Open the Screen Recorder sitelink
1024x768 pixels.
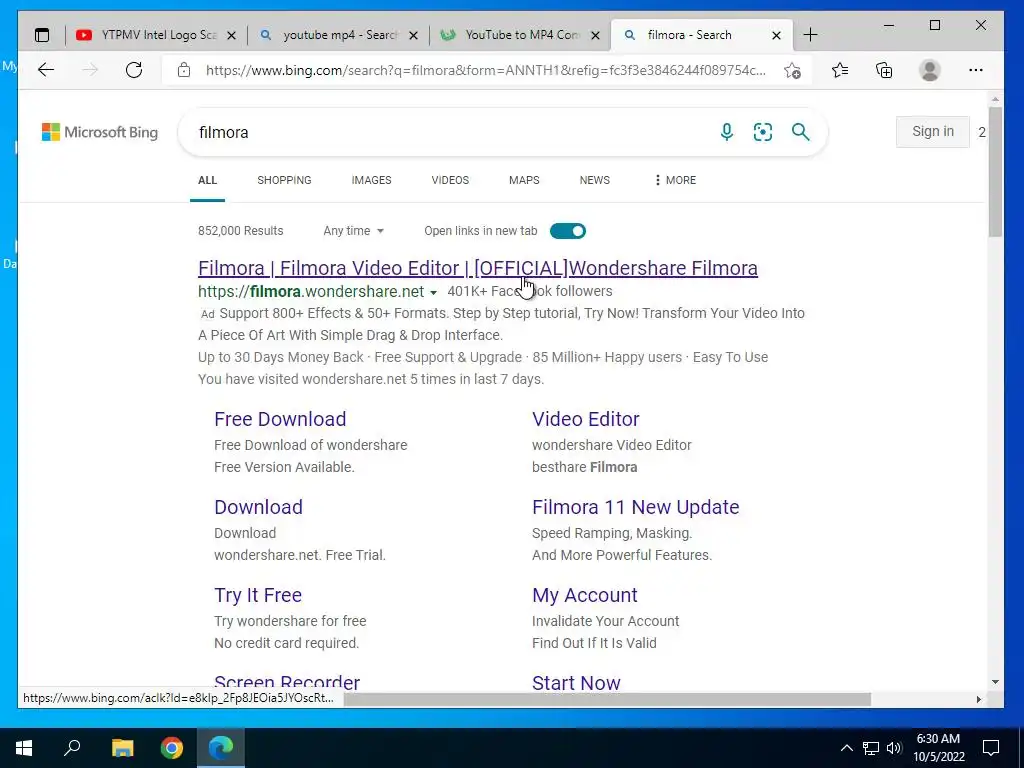[x=287, y=682]
